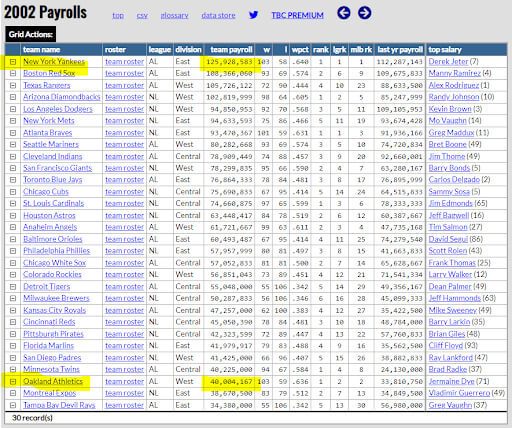
Task: Open team roster for Kansas City Royals
Action: click(x=125, y=310)
